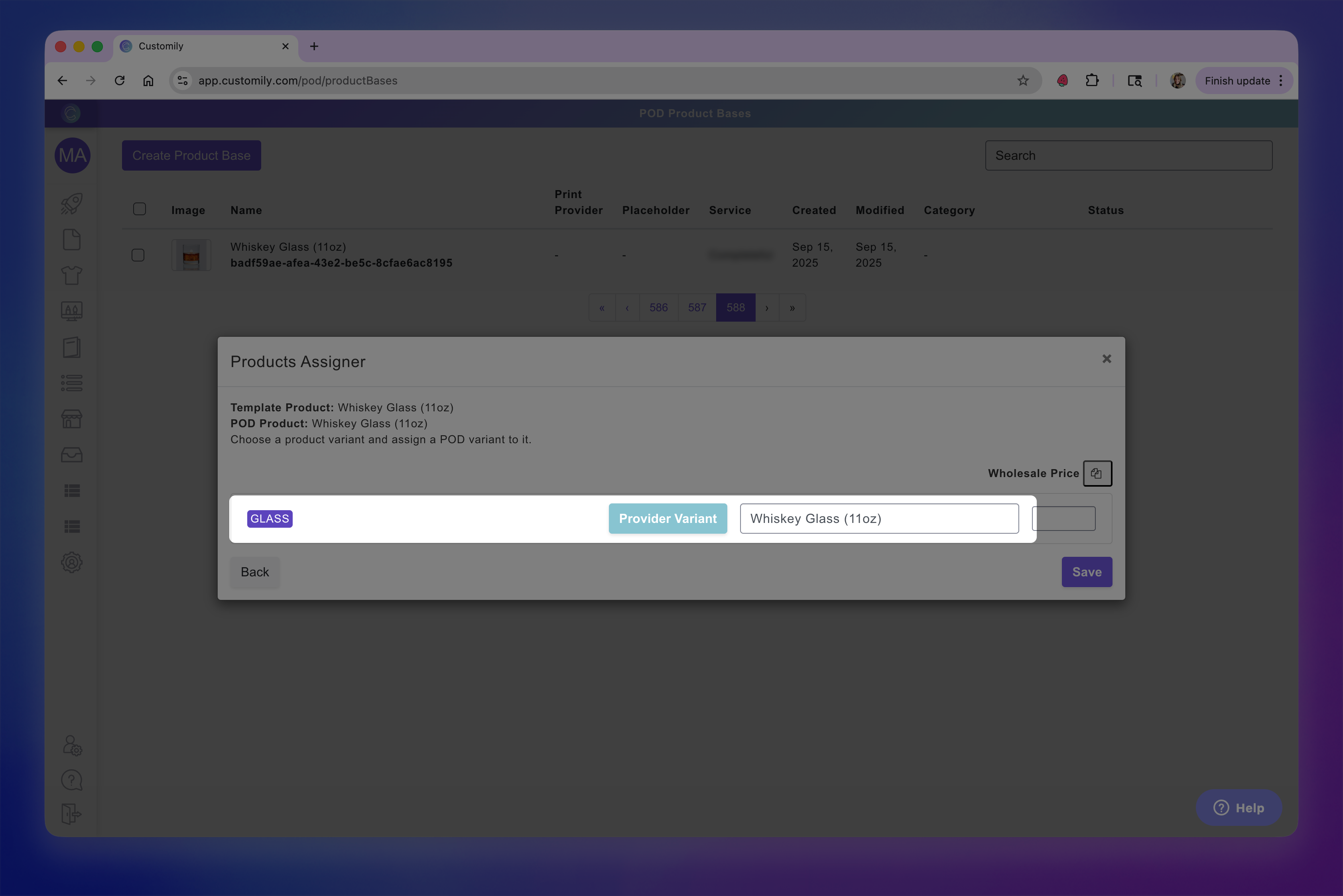Viewport: 1343px width, 896px height.
Task: Click the rocket icon in sidebar
Action: click(x=71, y=203)
